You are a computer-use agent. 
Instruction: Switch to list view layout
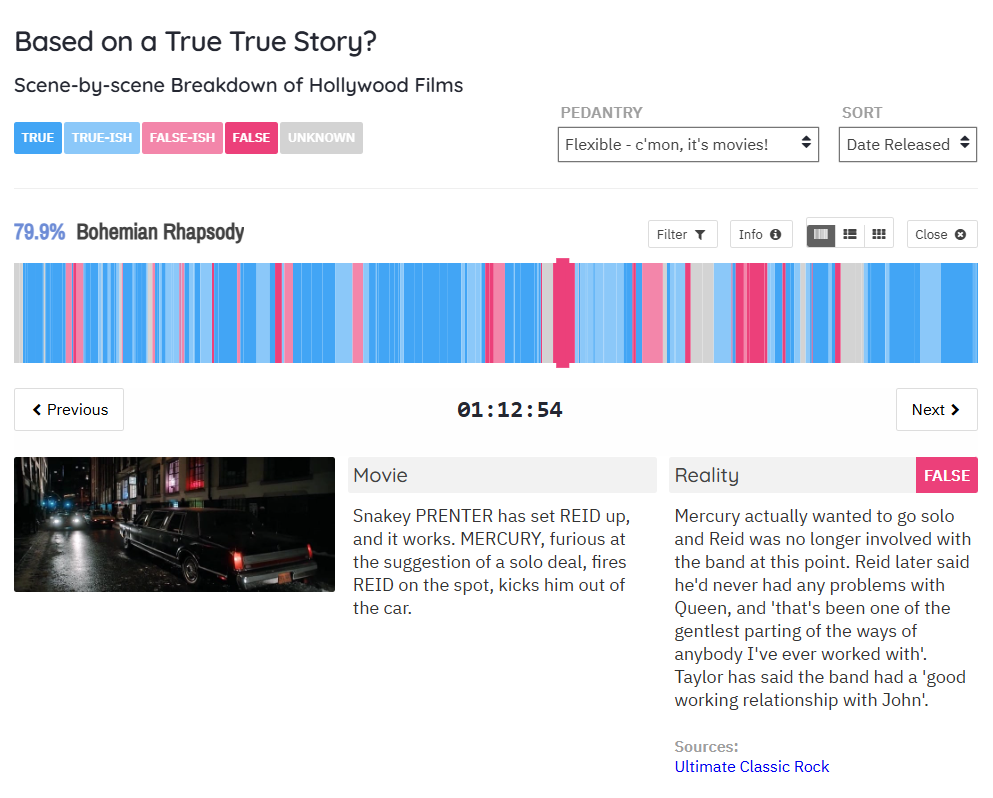click(850, 234)
